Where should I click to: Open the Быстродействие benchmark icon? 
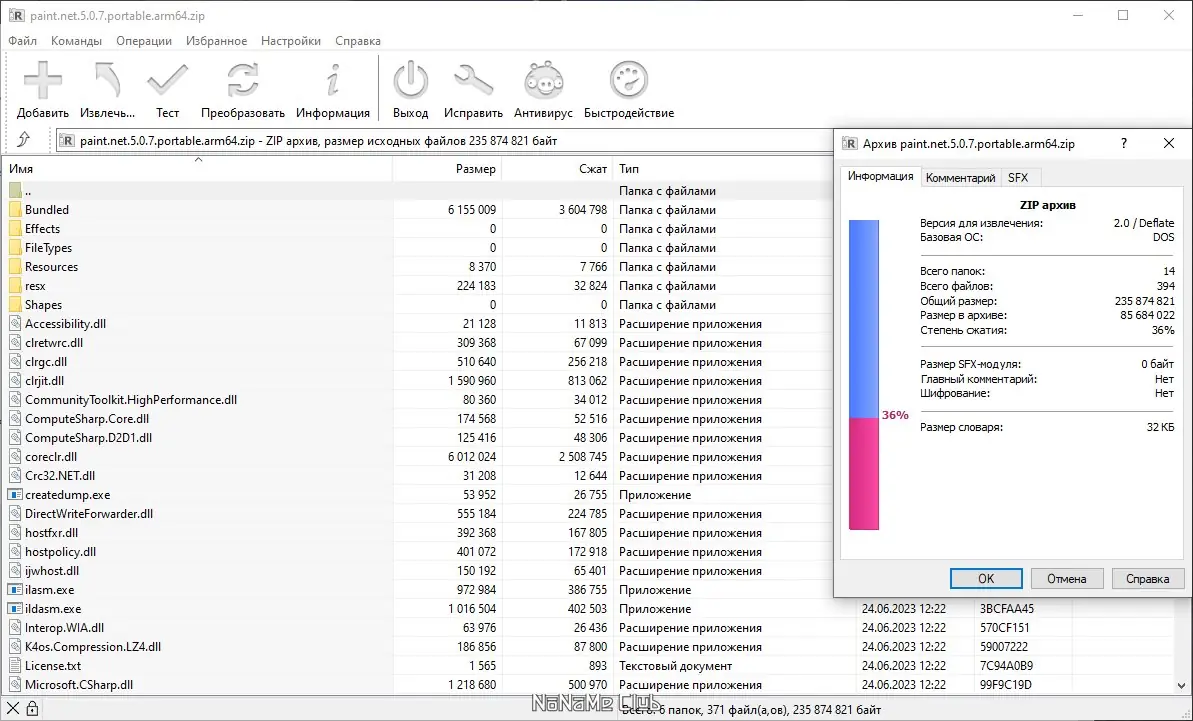(629, 81)
